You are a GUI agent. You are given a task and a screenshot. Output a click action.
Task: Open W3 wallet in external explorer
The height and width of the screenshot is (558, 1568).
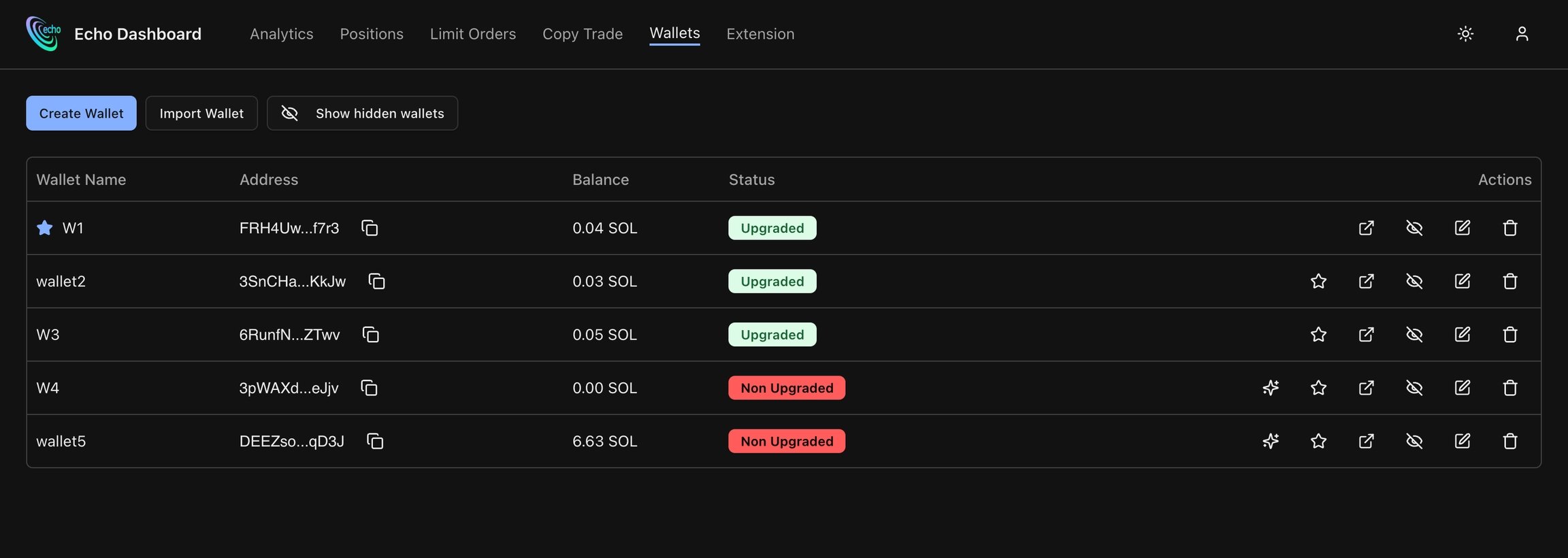click(x=1366, y=334)
